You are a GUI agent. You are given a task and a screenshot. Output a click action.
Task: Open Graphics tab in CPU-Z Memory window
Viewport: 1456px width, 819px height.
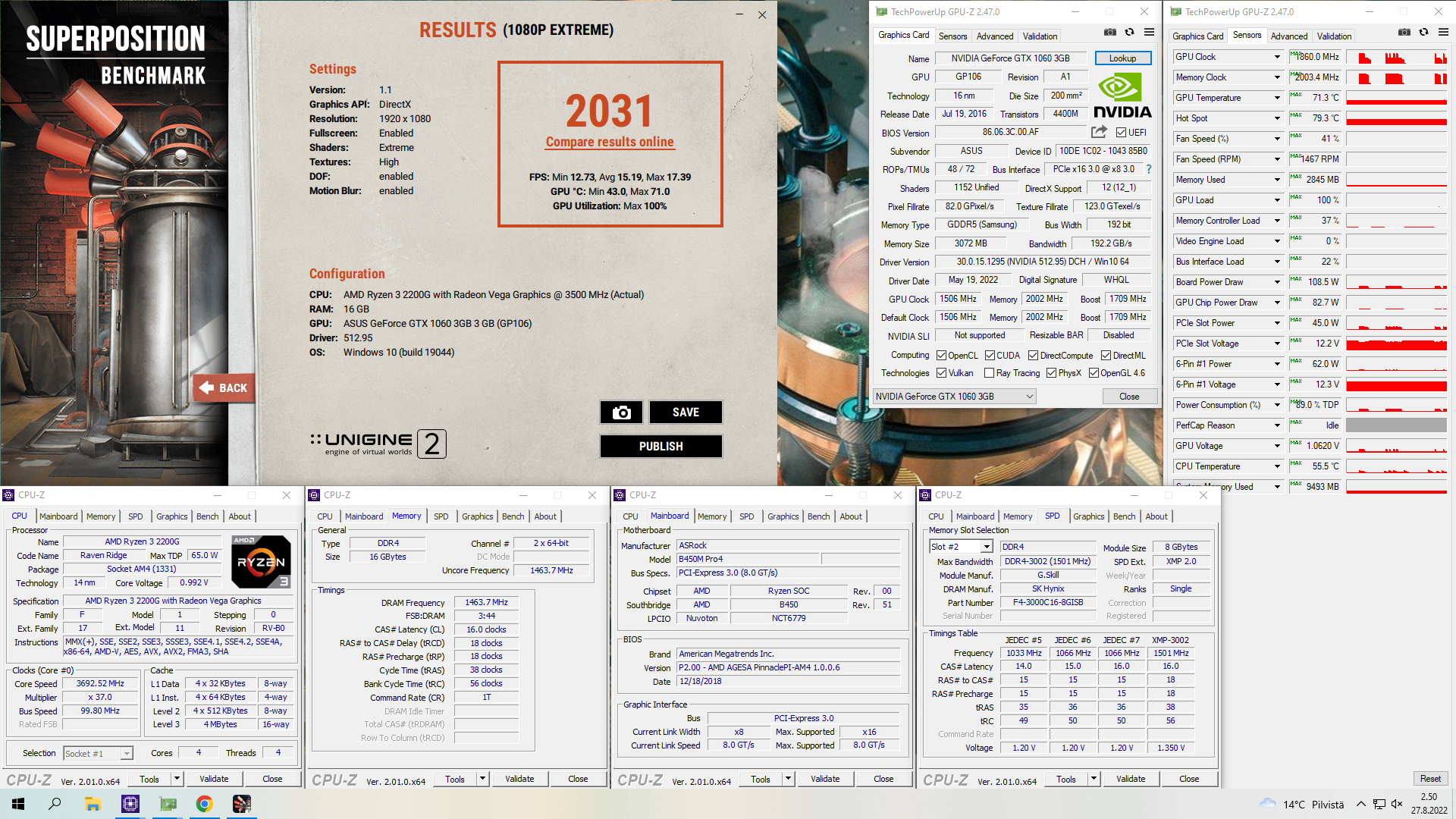(x=478, y=516)
